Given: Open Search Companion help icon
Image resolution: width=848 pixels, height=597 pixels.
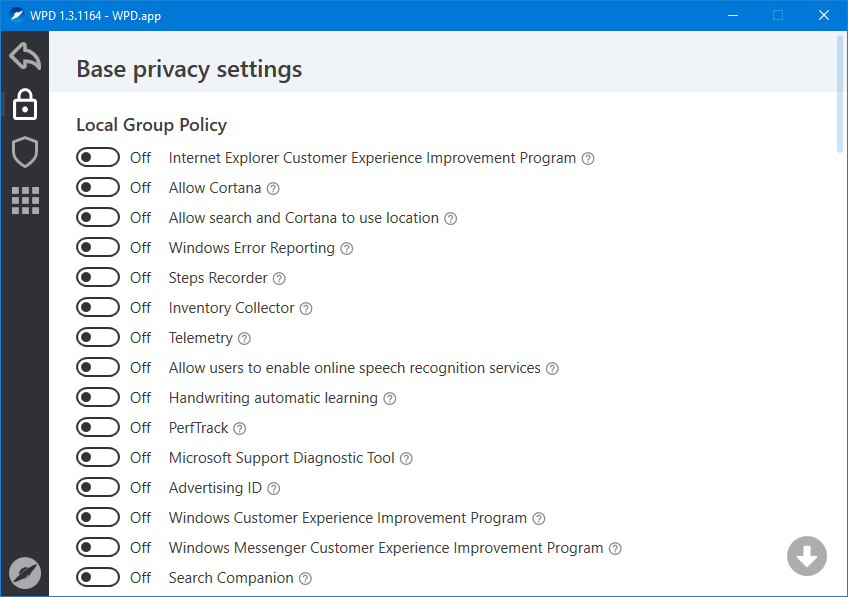Looking at the screenshot, I should pos(305,579).
